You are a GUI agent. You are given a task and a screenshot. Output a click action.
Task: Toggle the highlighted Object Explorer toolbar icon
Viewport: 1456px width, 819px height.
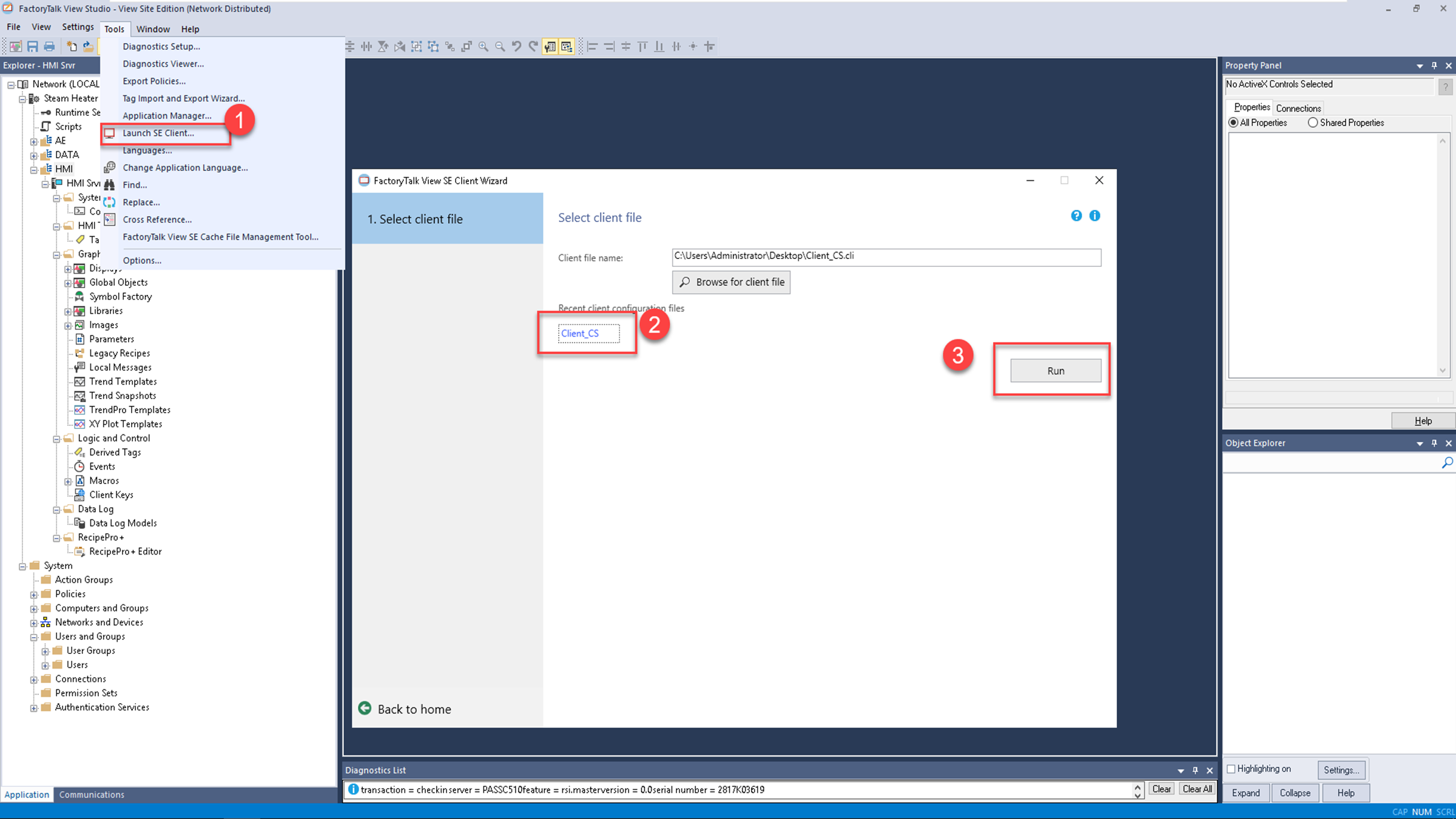pos(567,46)
